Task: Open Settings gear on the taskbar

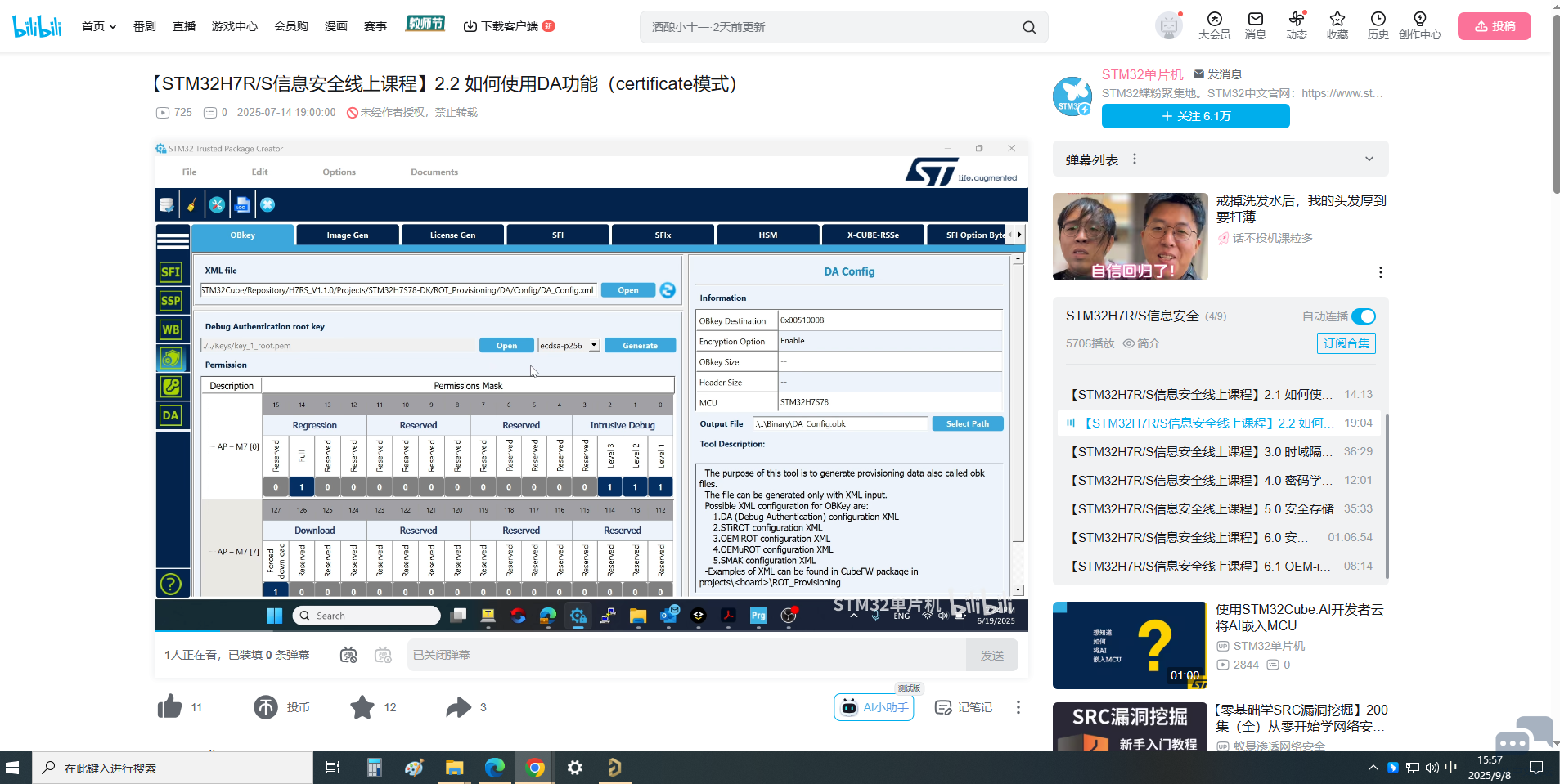Action: [575, 768]
